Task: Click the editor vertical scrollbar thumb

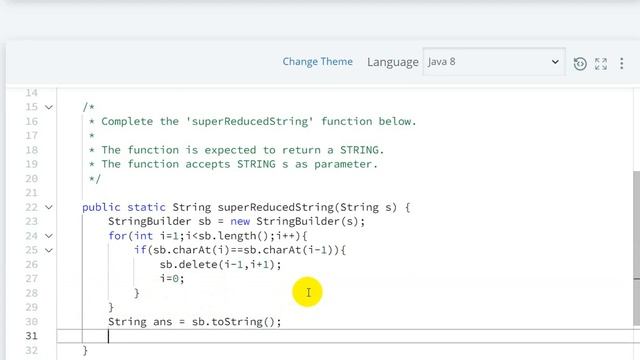Action: [x=637, y=248]
